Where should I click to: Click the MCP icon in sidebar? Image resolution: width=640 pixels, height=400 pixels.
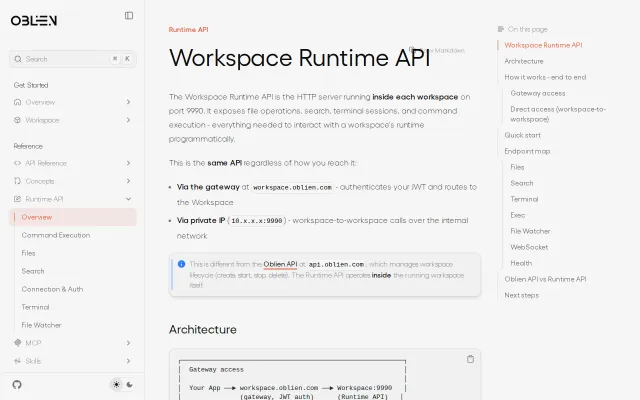17,343
